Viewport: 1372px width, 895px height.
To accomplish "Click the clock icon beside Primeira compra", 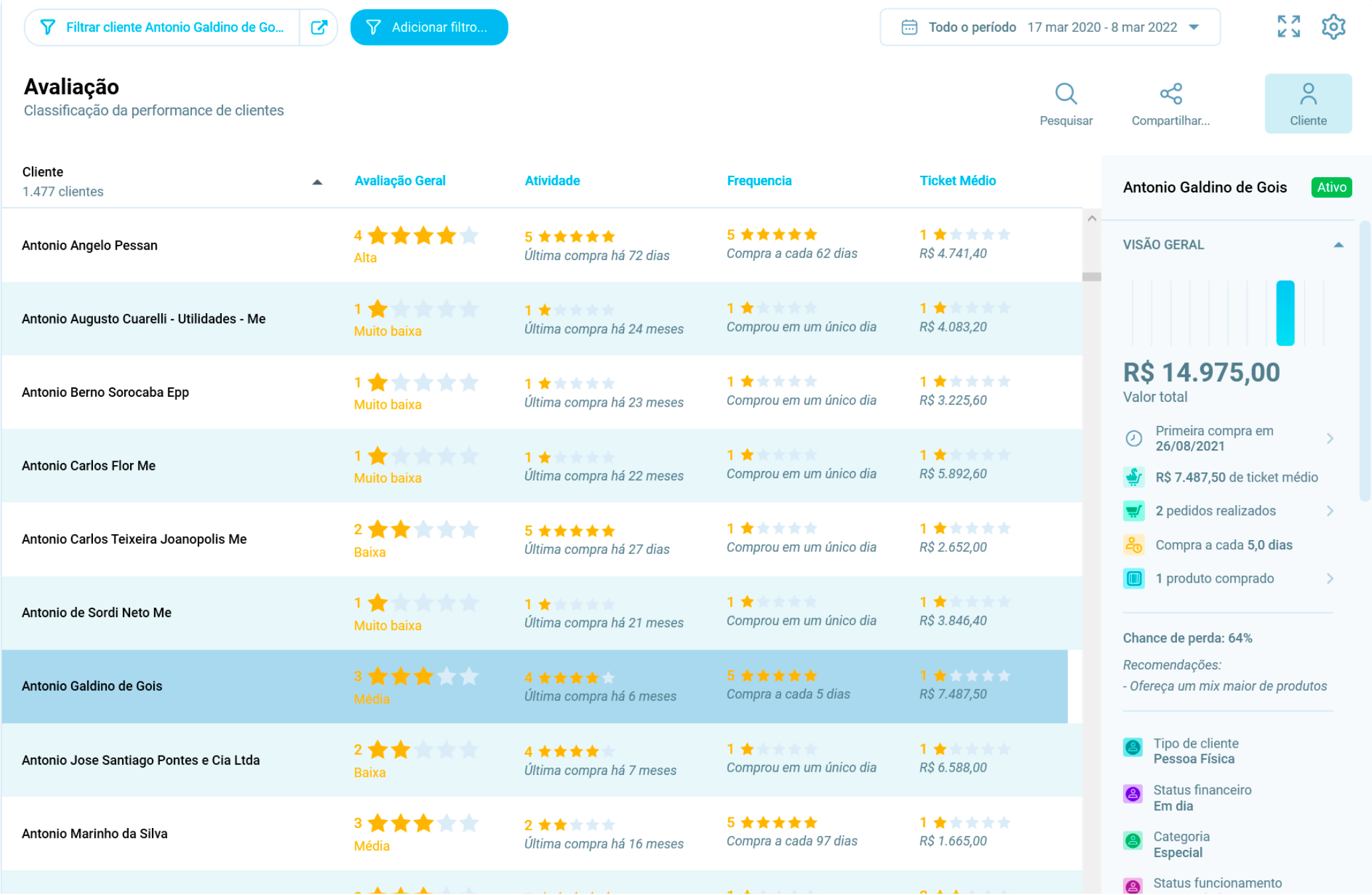I will [1133, 439].
